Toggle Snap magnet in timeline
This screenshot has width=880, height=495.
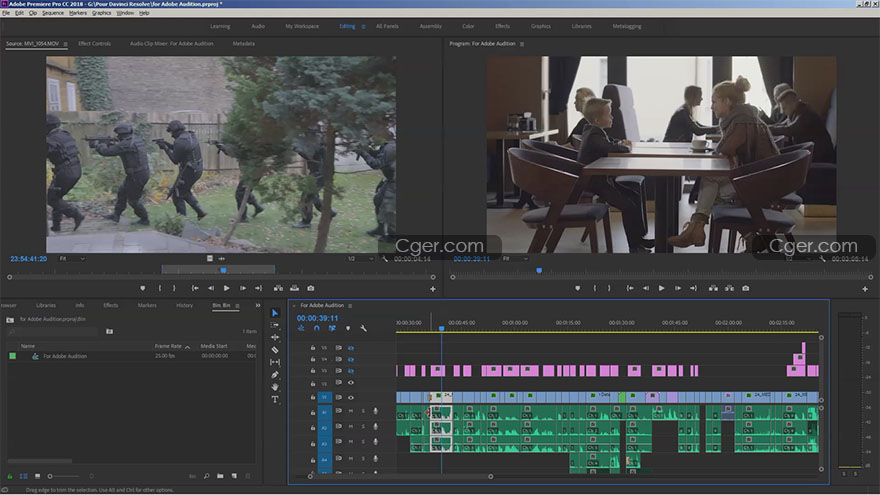(317, 328)
